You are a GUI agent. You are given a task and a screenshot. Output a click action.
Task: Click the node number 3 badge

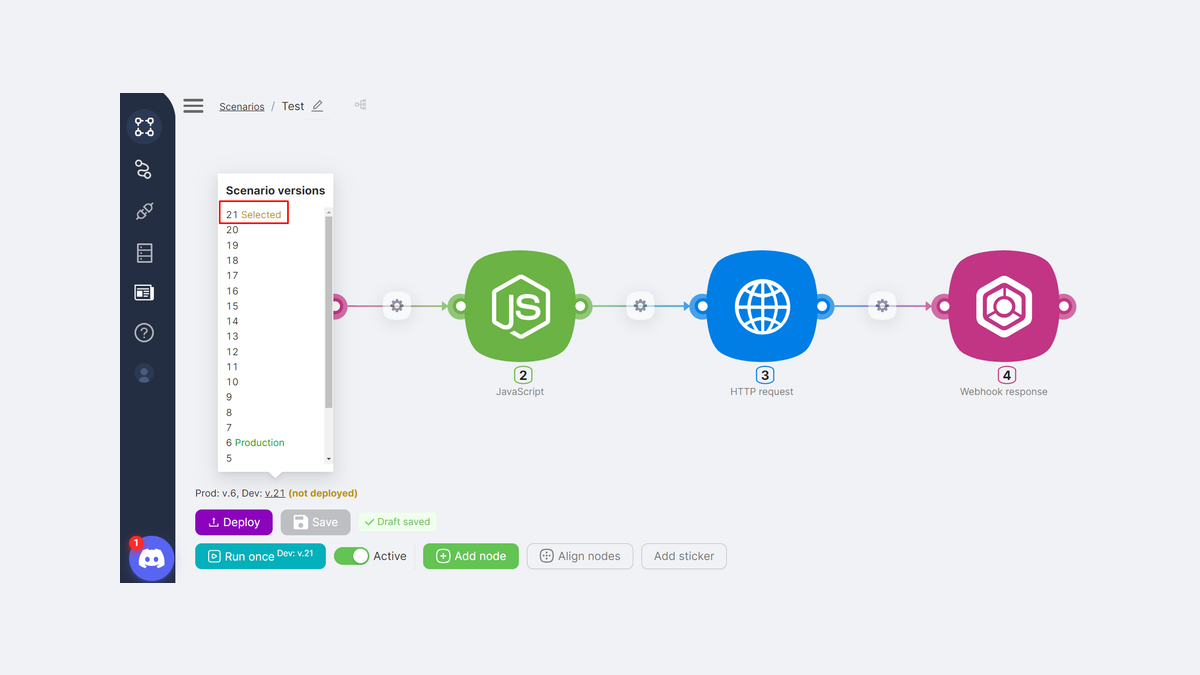coord(765,375)
